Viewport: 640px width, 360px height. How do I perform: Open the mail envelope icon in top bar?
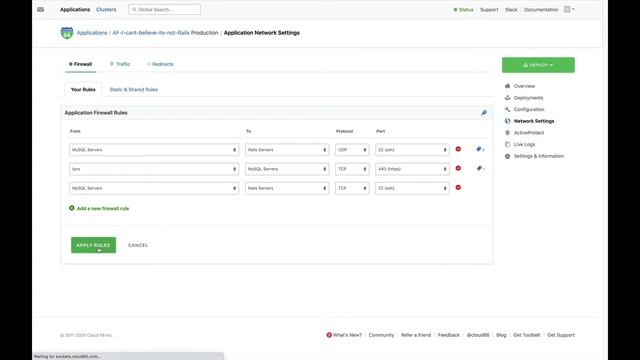tap(40, 9)
